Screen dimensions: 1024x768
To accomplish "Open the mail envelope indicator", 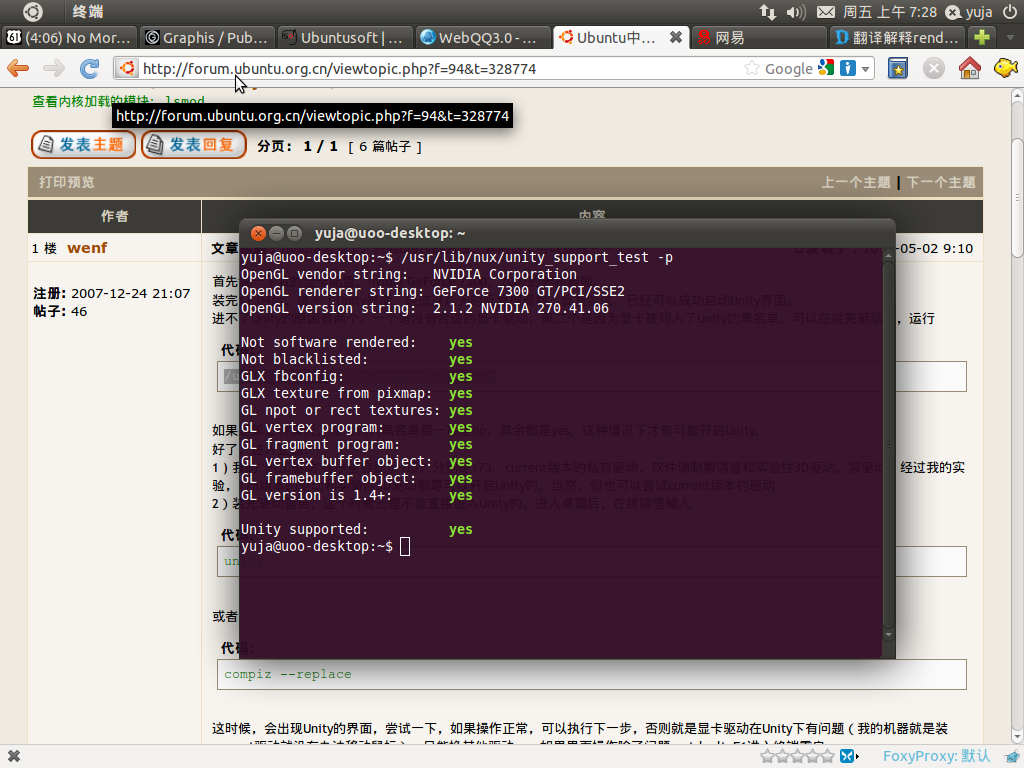I will (825, 12).
